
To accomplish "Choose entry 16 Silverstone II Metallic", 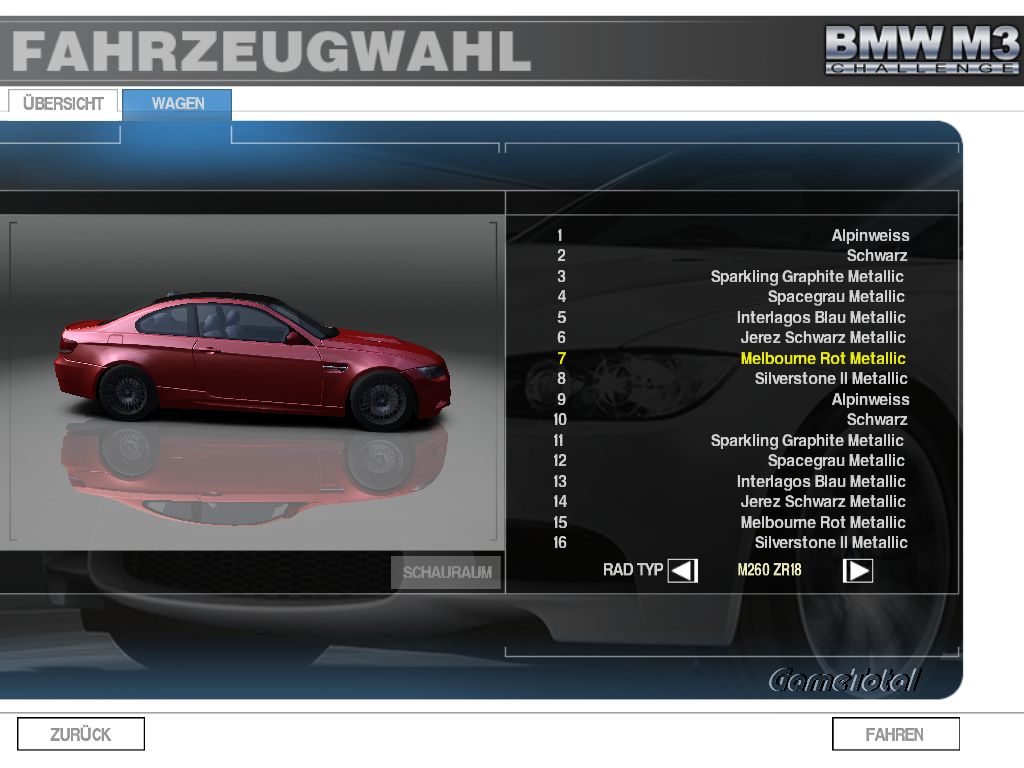I will (x=731, y=543).
